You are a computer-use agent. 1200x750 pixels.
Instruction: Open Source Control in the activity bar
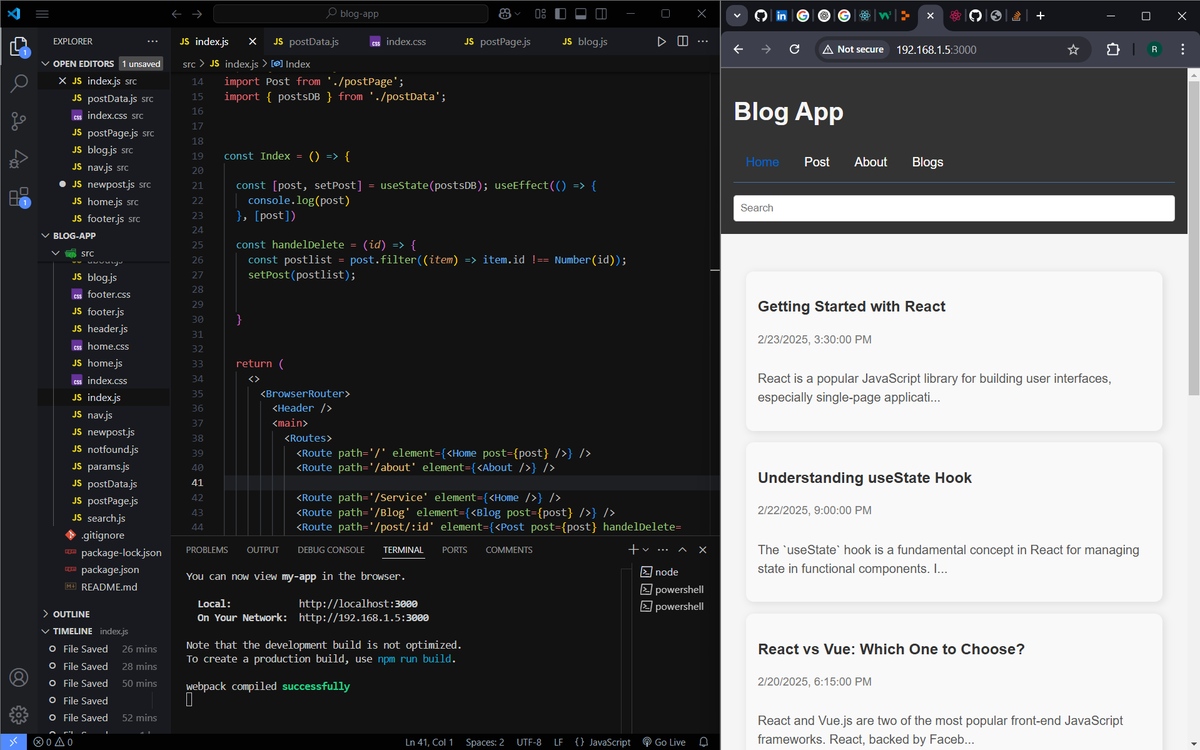(x=19, y=121)
